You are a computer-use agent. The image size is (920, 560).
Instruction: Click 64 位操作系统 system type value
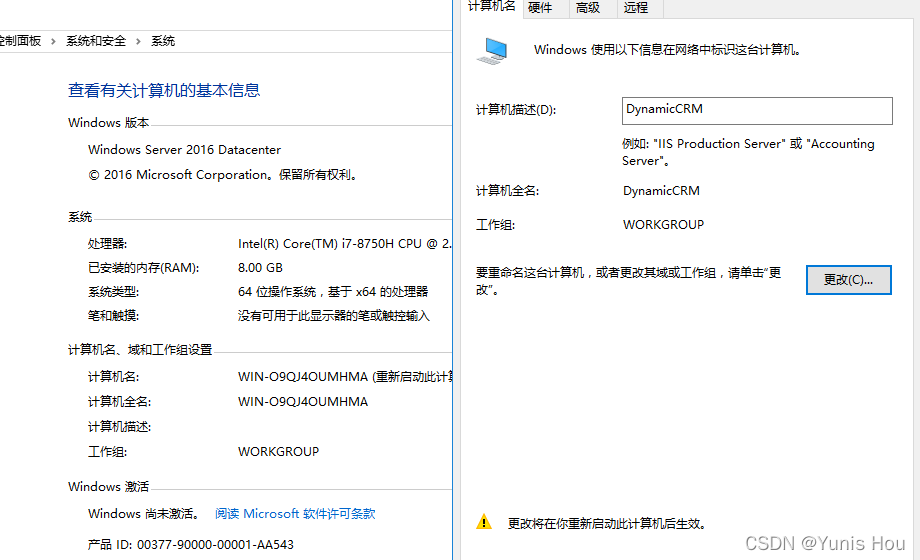point(333,292)
